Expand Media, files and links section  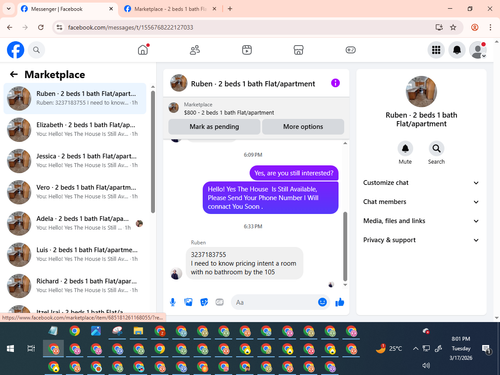[x=421, y=221]
